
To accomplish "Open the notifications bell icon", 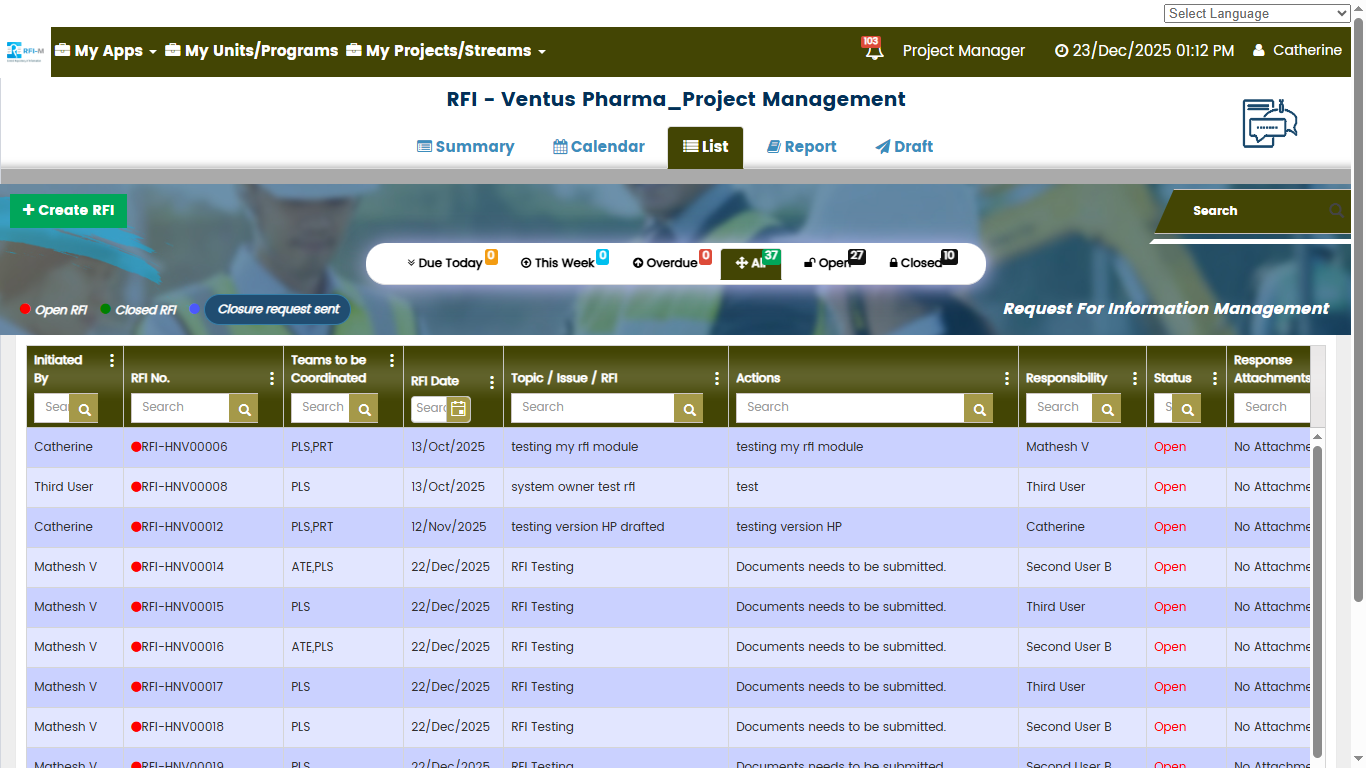I will (x=874, y=50).
